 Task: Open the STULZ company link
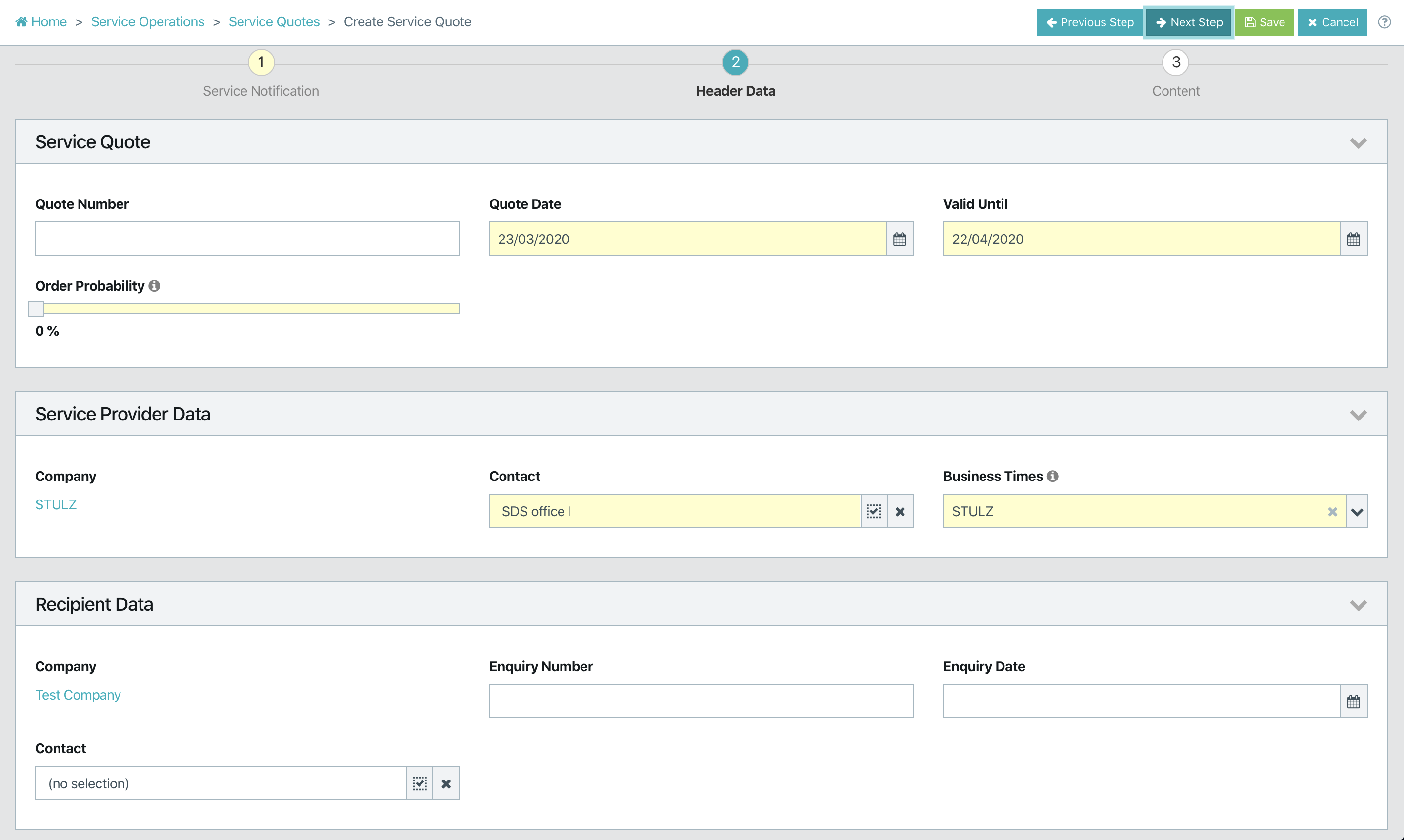56,504
